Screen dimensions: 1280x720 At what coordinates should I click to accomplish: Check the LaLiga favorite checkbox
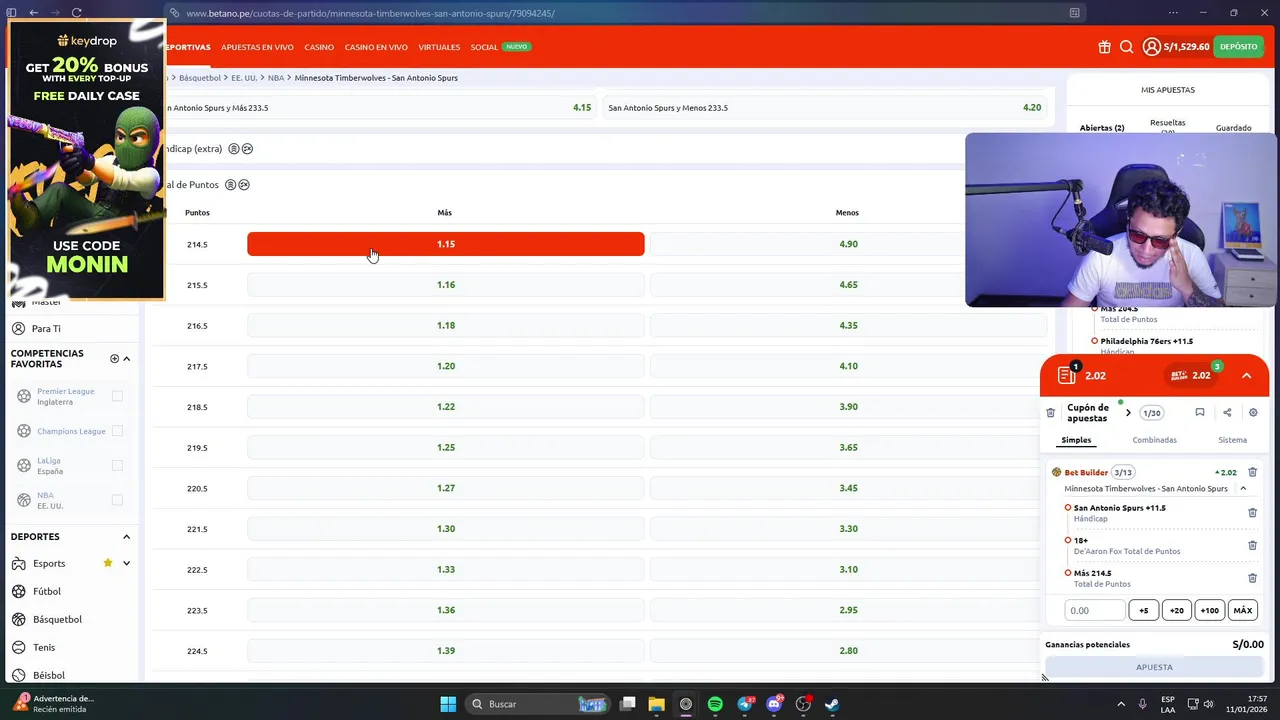pos(117,465)
